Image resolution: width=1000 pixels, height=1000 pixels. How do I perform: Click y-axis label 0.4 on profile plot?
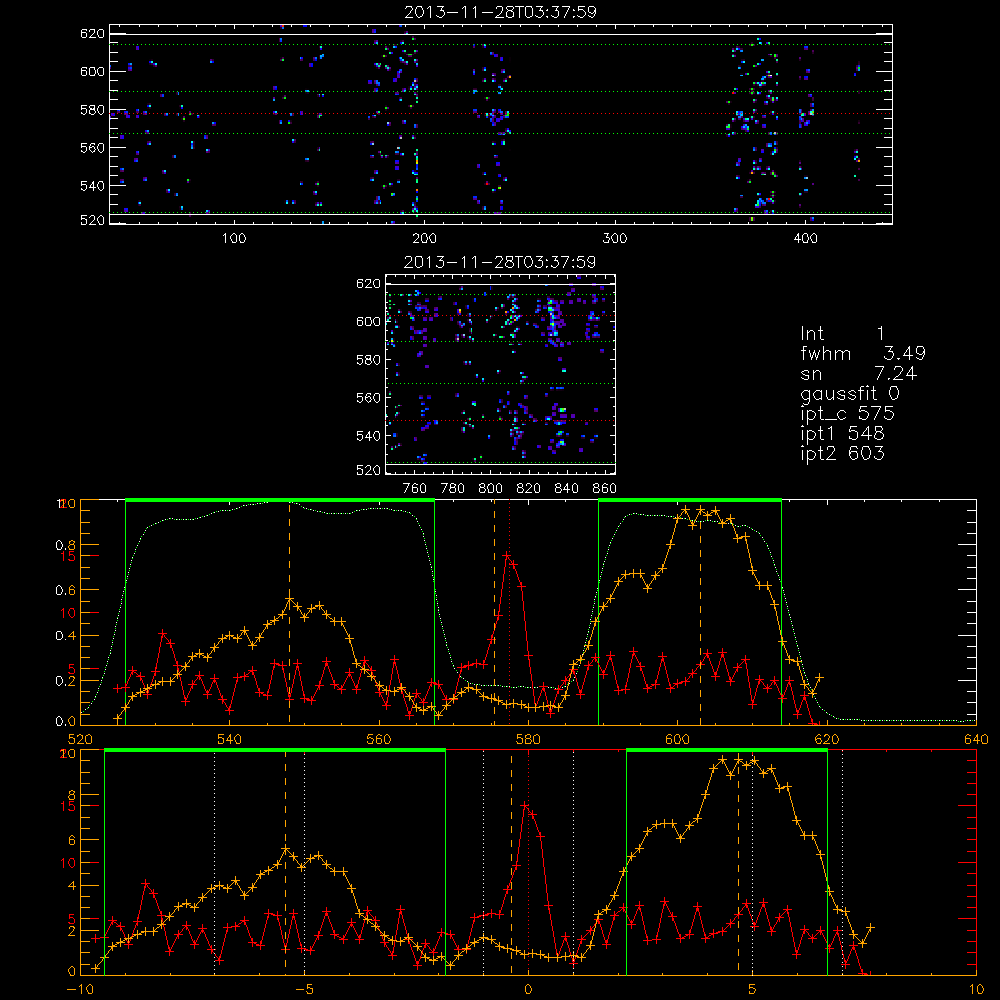(65, 636)
